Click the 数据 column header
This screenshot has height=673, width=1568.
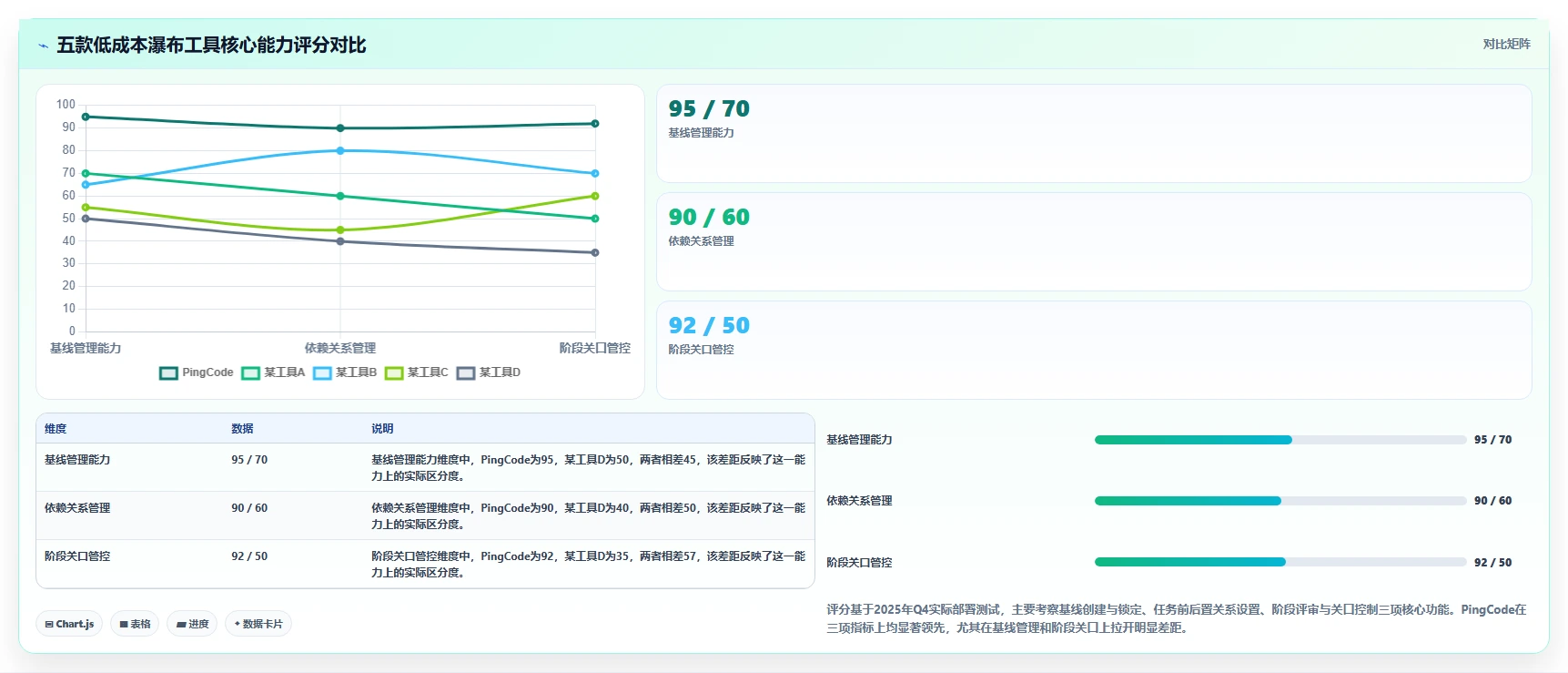242,429
